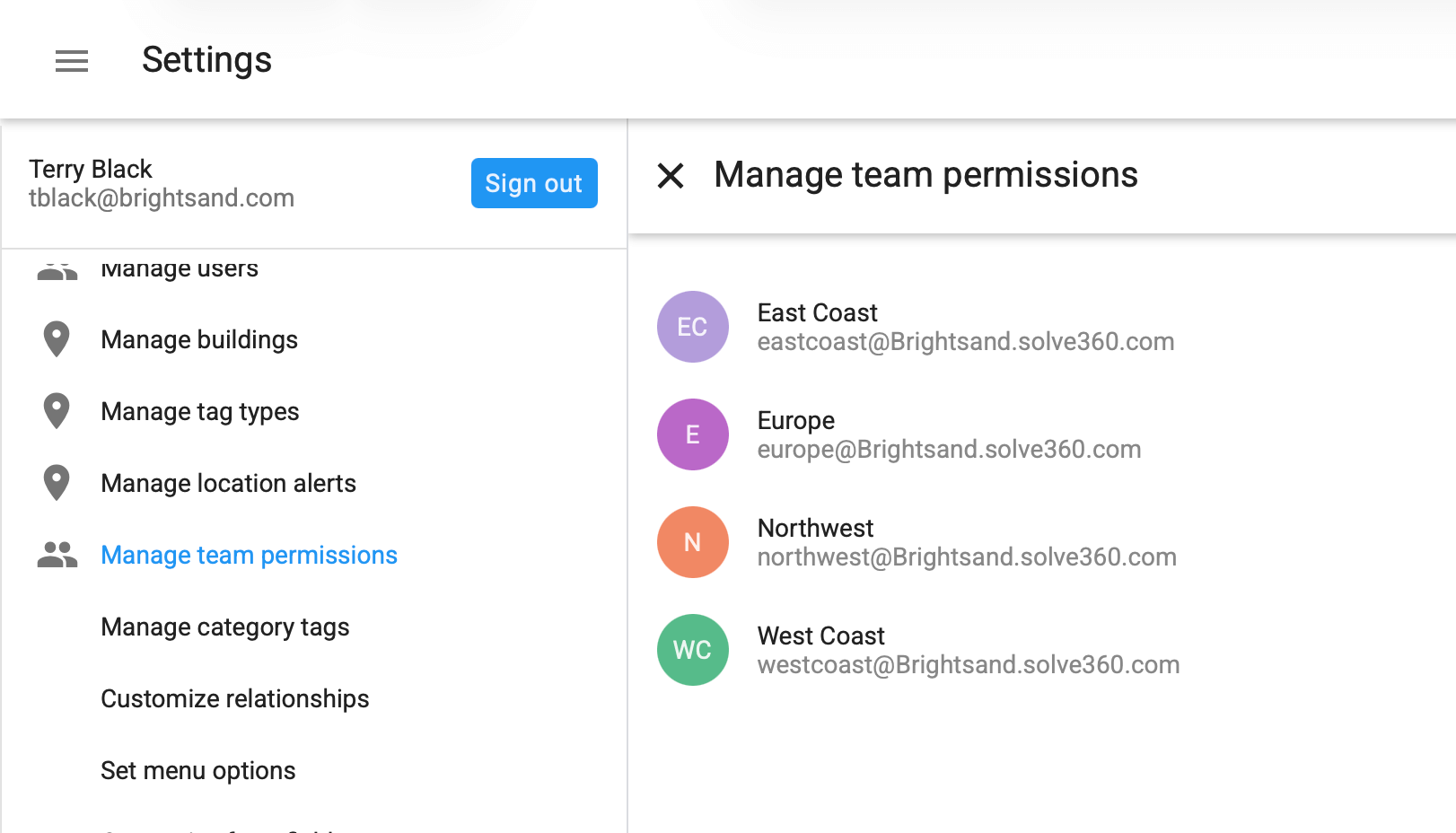This screenshot has height=833, width=1456.
Task: Click the green West Coast WC avatar
Action: point(692,650)
